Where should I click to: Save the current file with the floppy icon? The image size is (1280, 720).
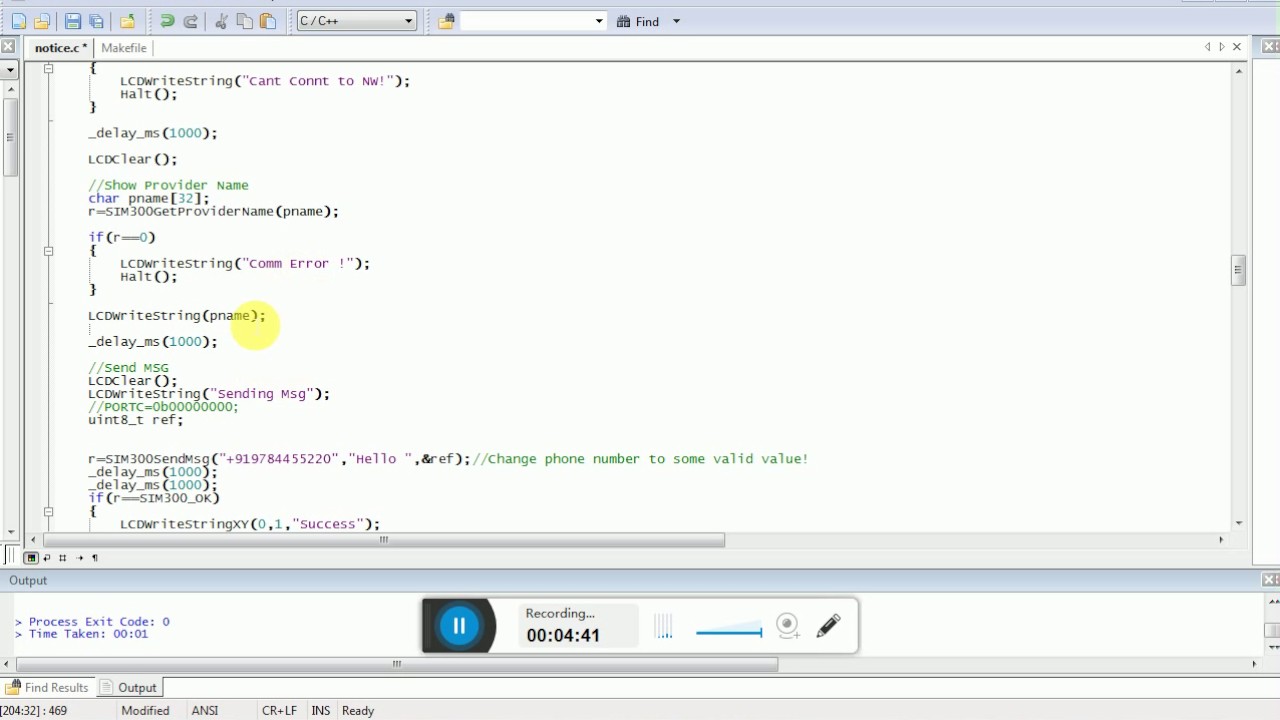pos(73,21)
